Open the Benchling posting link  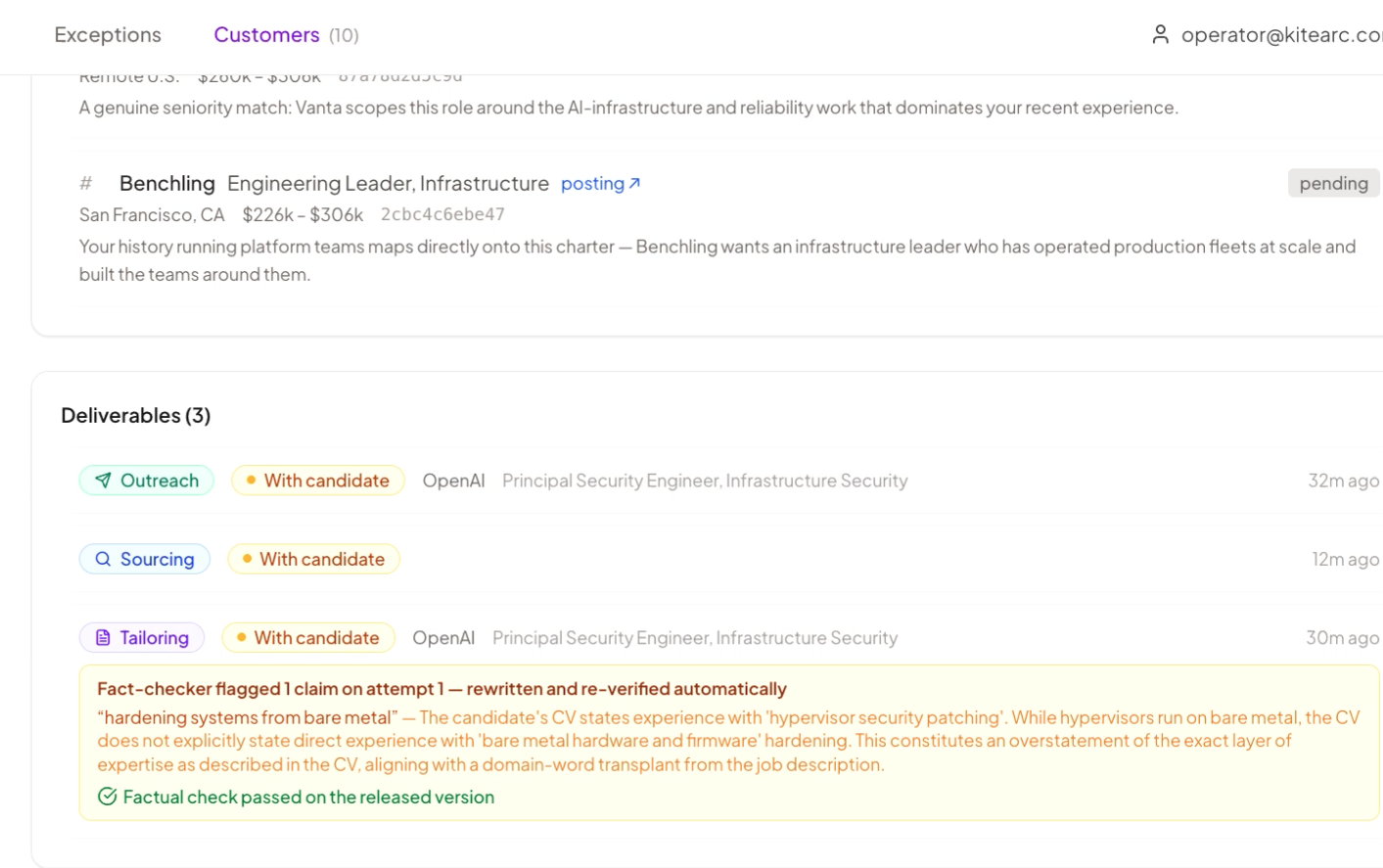pyautogui.click(x=600, y=183)
